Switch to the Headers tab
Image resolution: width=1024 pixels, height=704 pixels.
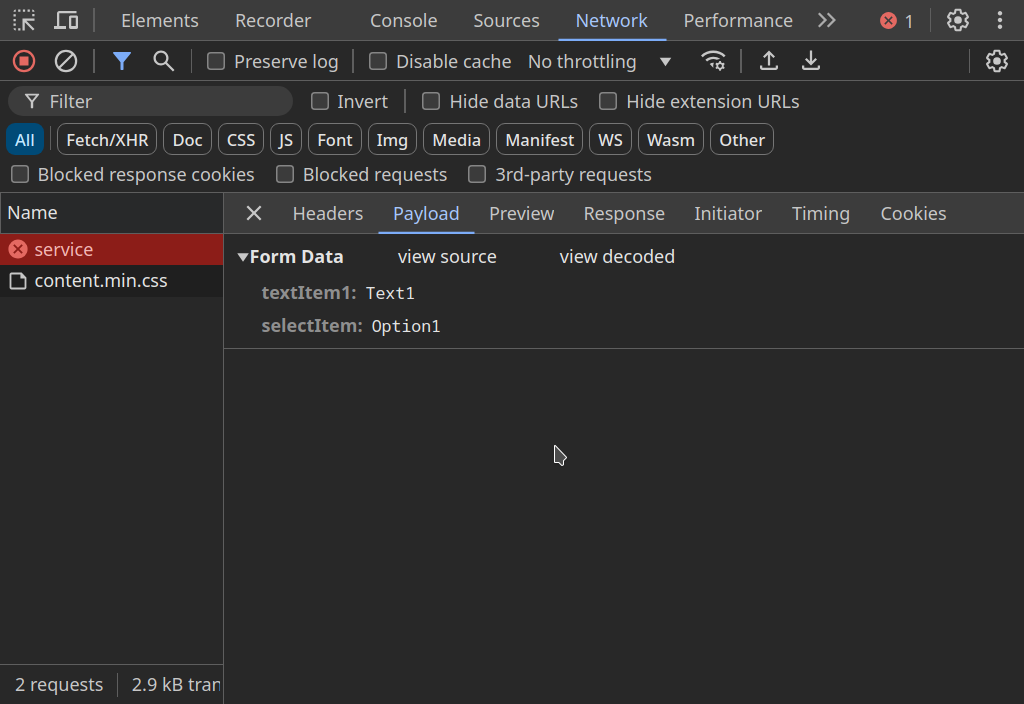tap(327, 213)
